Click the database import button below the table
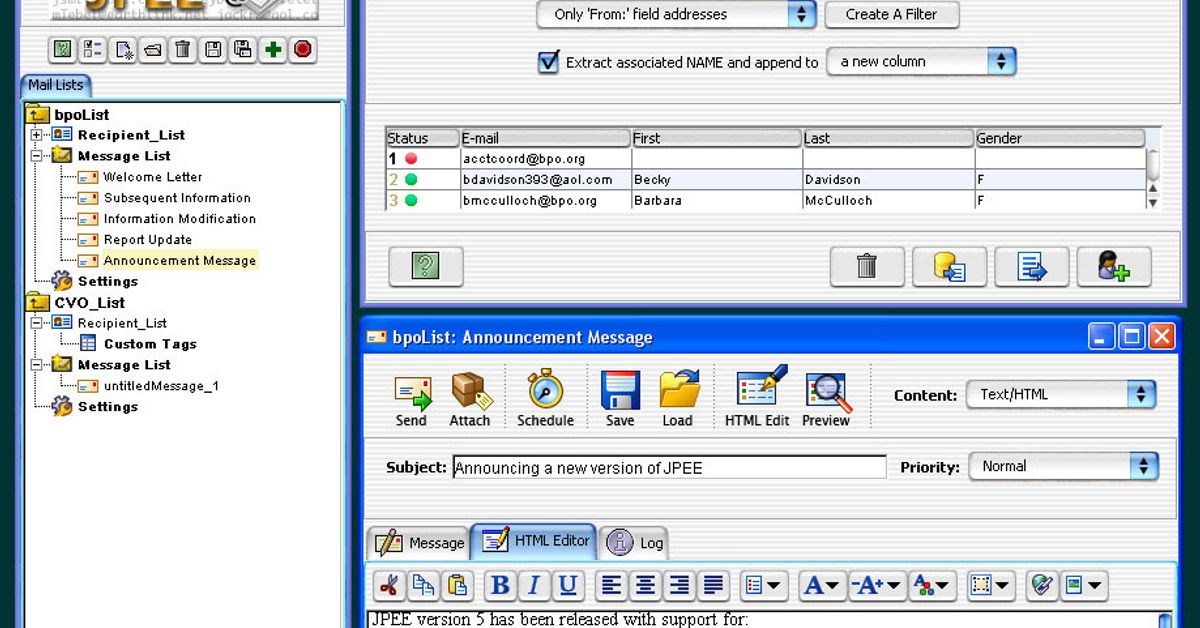 [x=949, y=266]
